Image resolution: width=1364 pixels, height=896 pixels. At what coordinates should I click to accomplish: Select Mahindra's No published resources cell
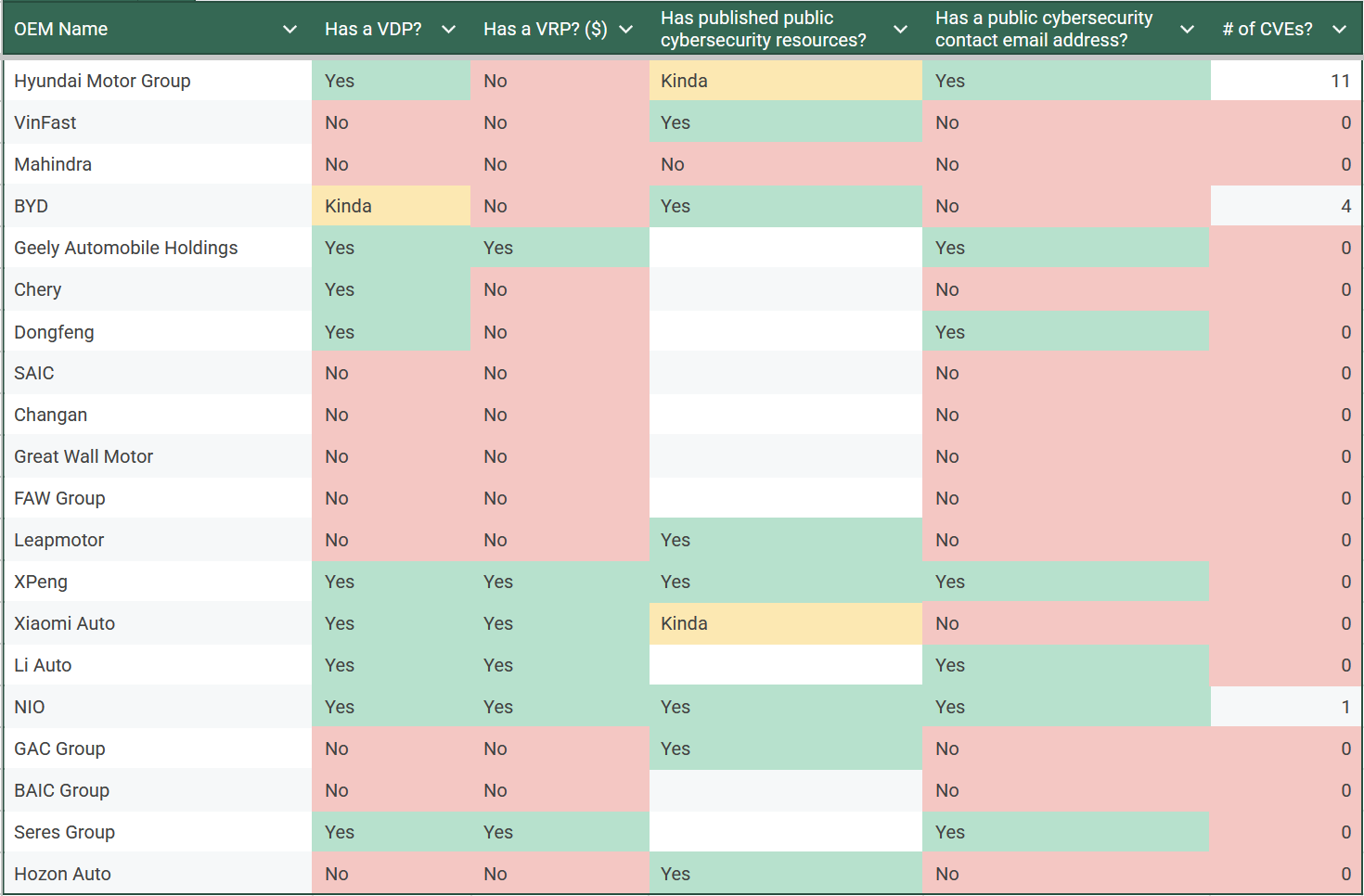tap(786, 164)
